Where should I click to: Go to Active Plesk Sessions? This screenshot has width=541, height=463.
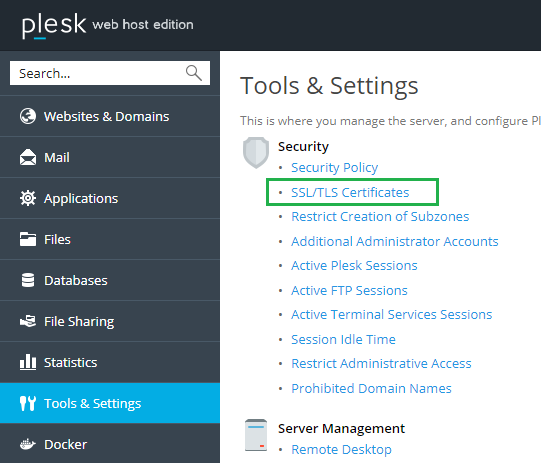[x=354, y=265]
